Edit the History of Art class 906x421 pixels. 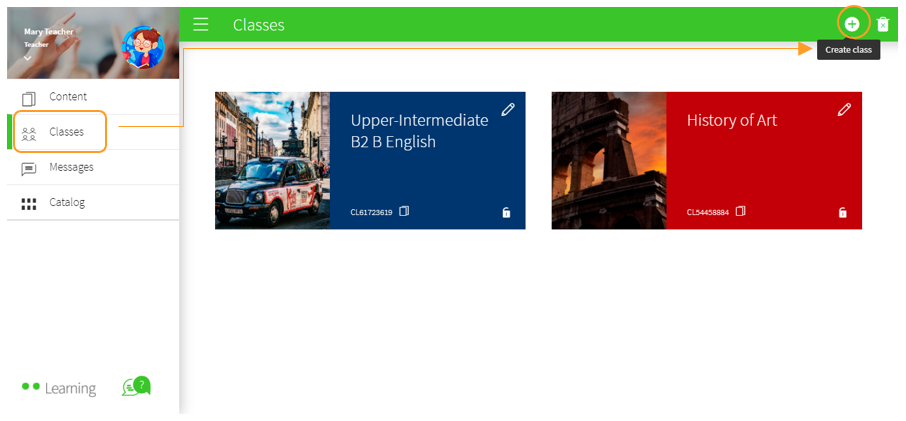(844, 109)
